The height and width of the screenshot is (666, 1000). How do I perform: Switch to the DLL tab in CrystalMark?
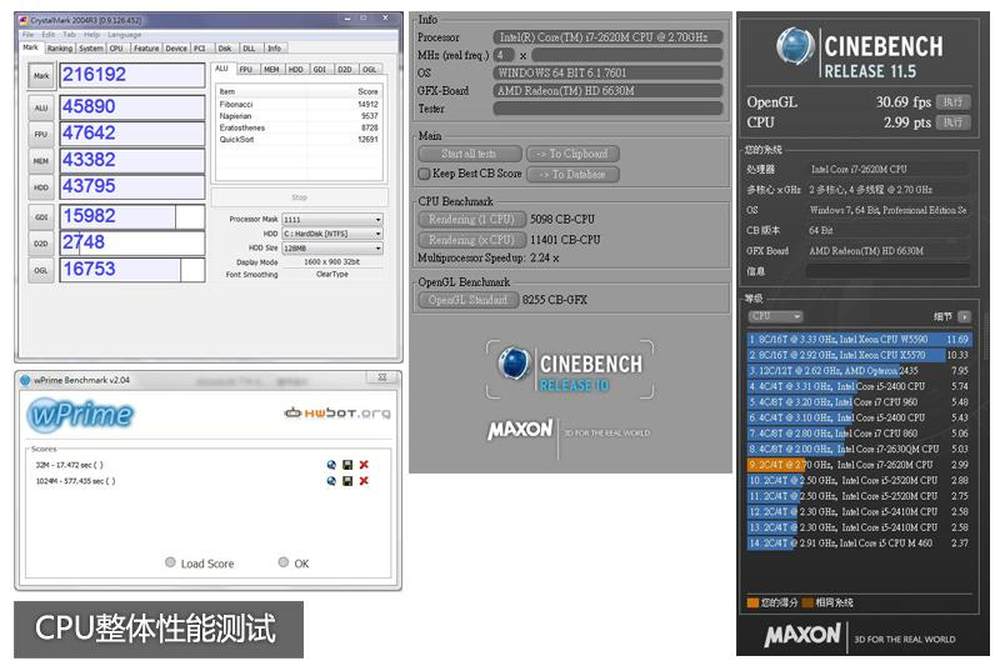[x=249, y=48]
